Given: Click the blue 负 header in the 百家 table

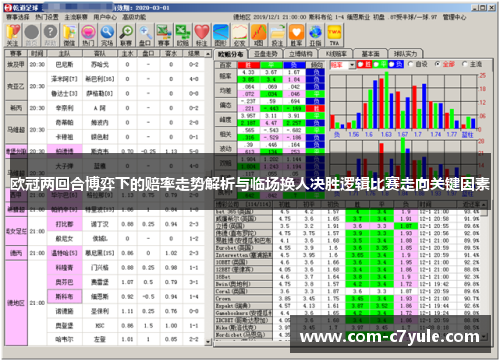Looking at the screenshot, I should [294, 65].
